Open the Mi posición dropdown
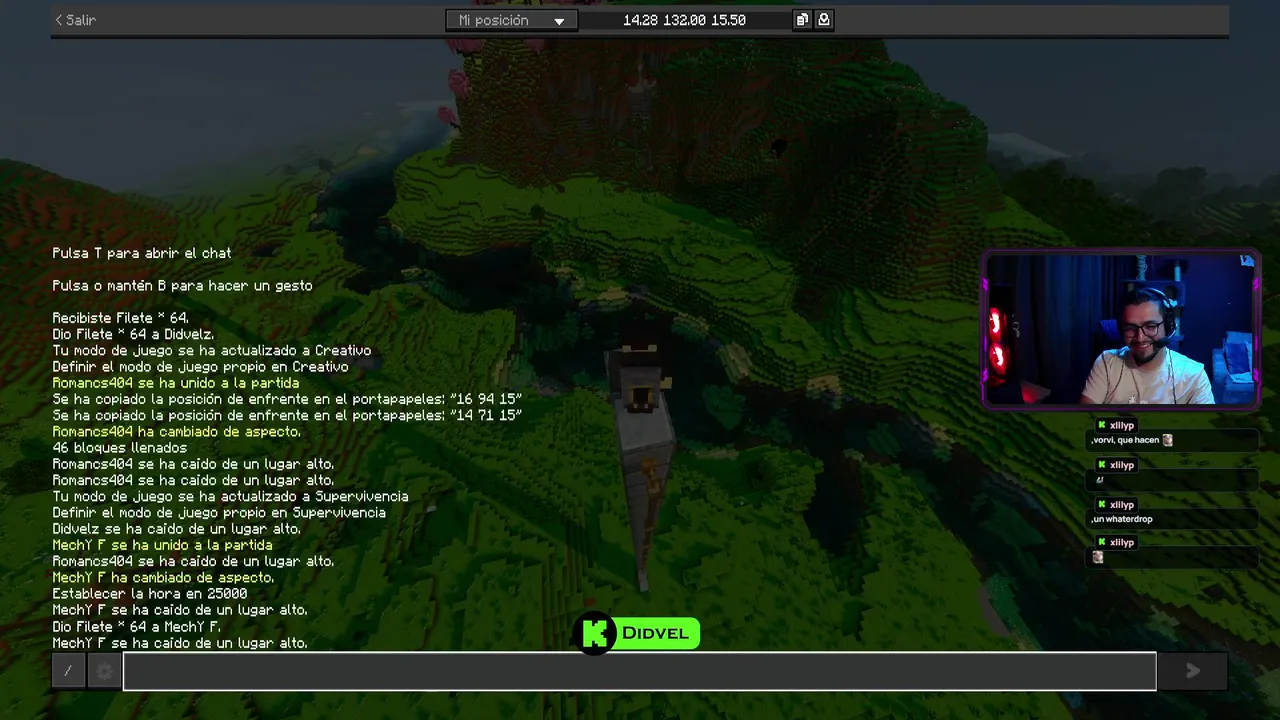This screenshot has width=1280, height=720. [x=511, y=20]
